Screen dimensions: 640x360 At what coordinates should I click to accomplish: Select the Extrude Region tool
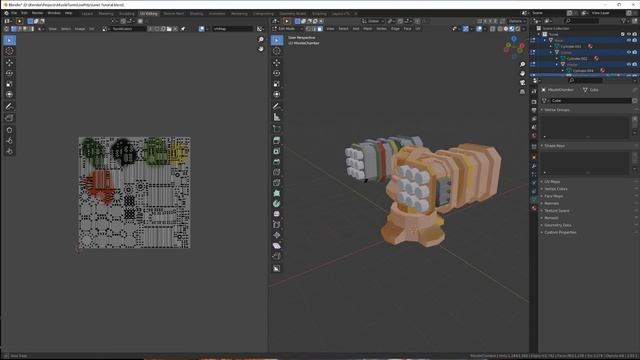pyautogui.click(x=277, y=140)
